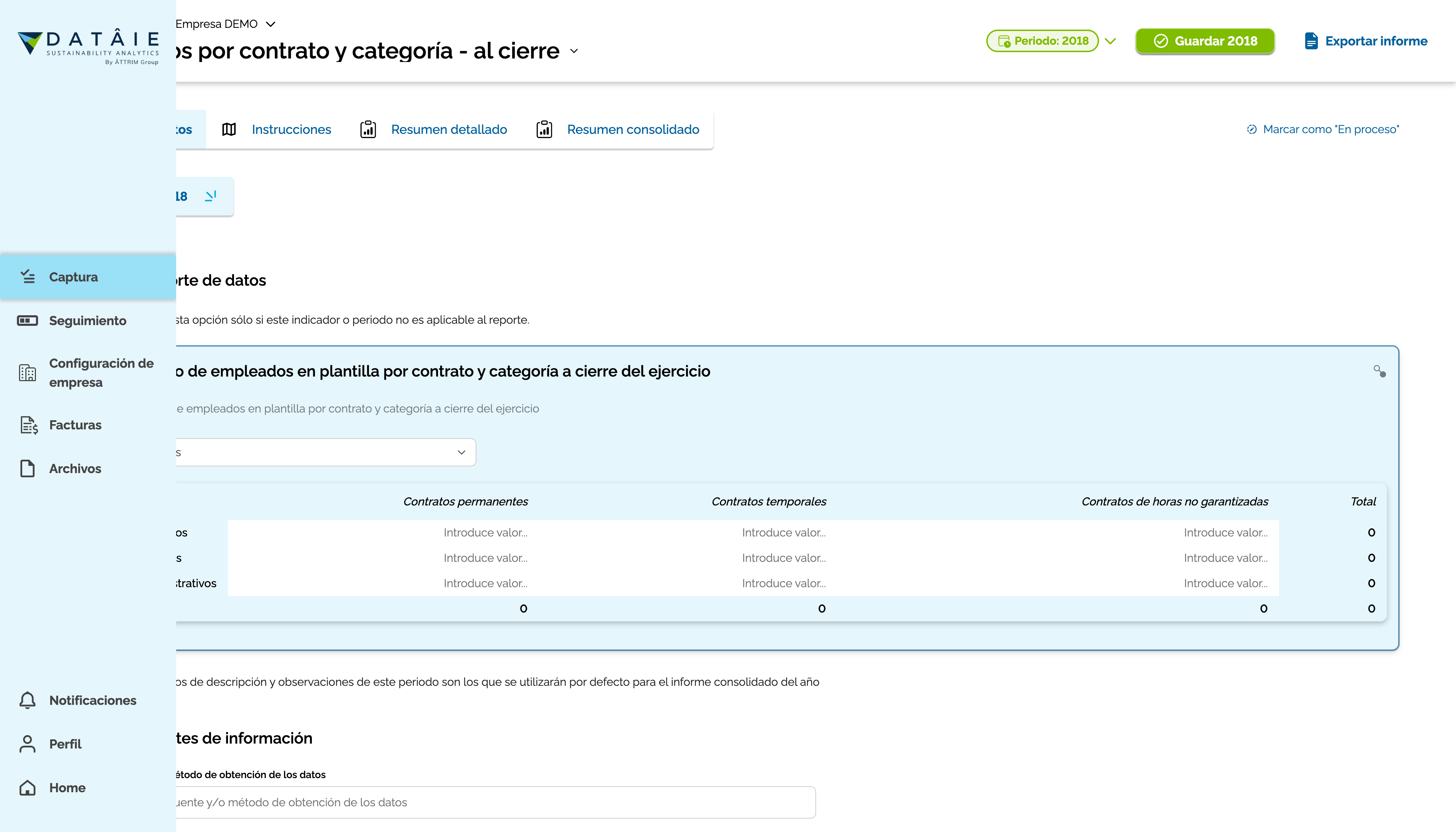
Task: Click the Perfil user icon
Action: click(x=27, y=744)
